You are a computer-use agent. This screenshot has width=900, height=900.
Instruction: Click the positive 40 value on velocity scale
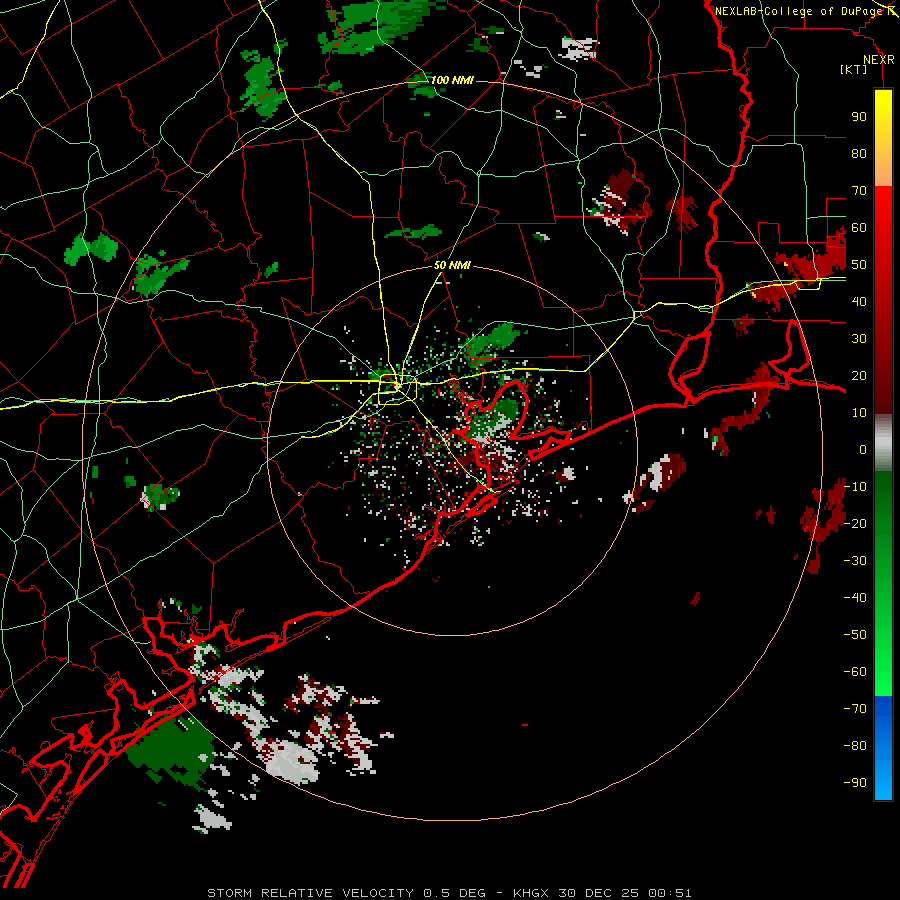tap(859, 301)
